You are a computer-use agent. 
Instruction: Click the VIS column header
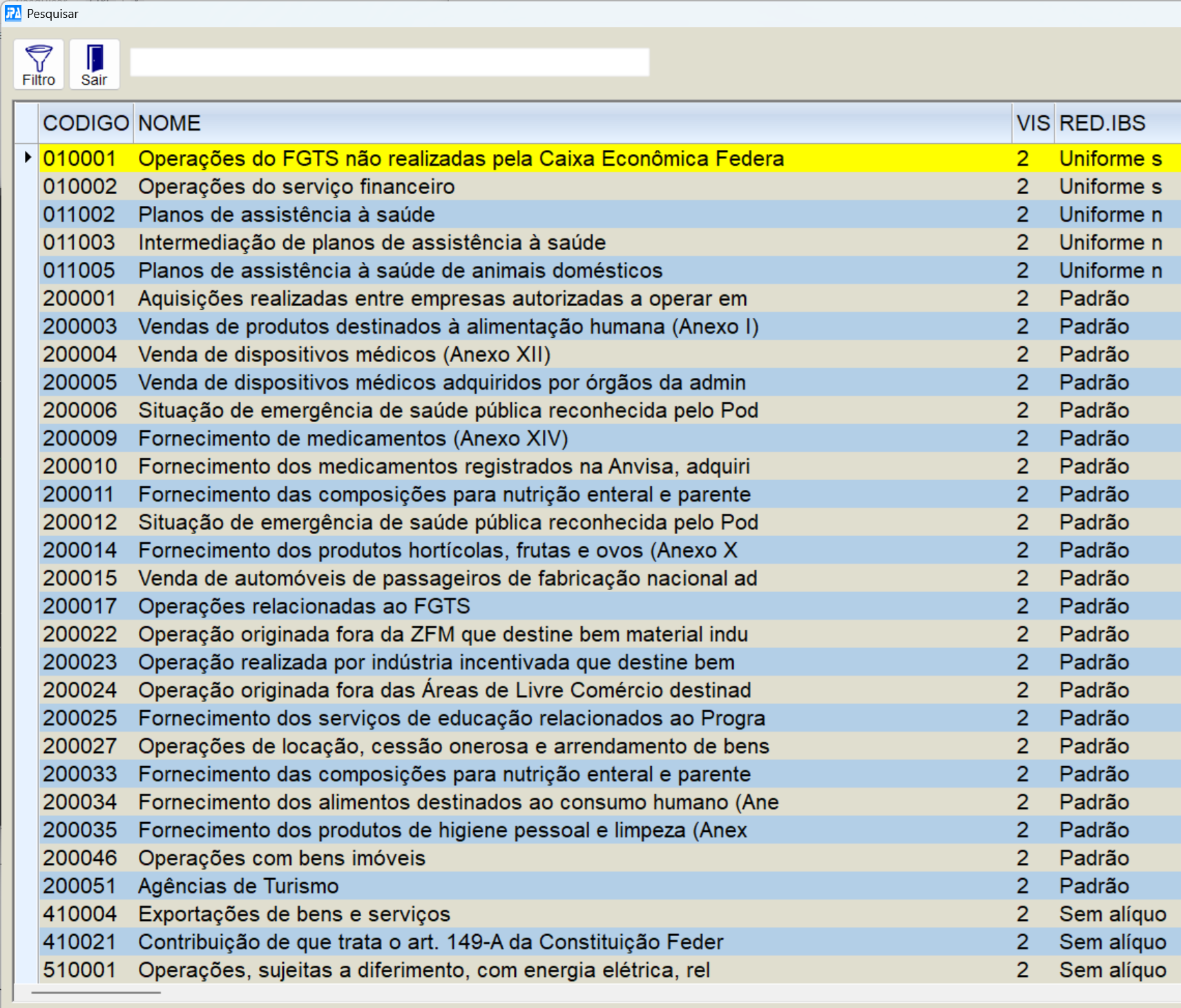(1033, 123)
